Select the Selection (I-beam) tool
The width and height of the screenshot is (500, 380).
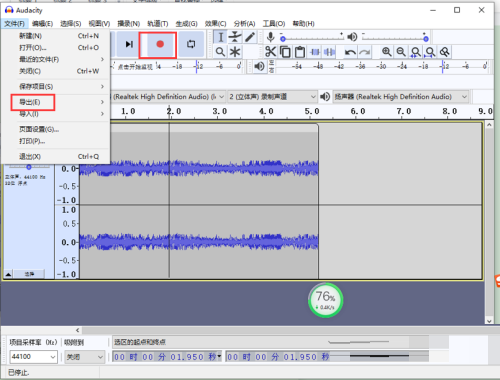[x=220, y=37]
